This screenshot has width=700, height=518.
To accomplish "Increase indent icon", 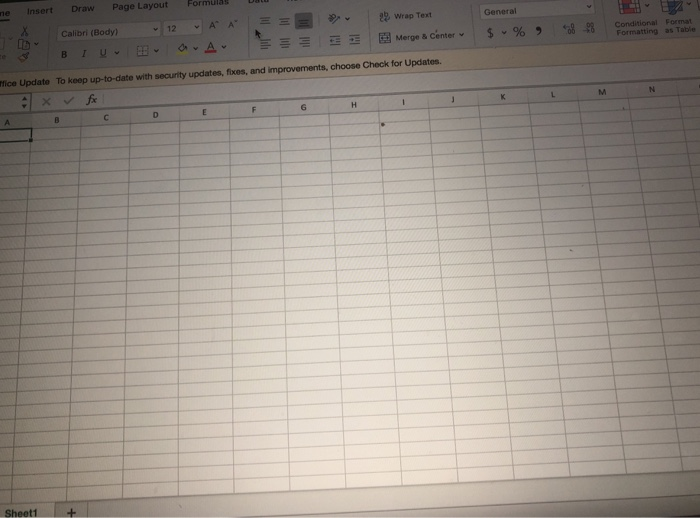I will click(x=354, y=40).
